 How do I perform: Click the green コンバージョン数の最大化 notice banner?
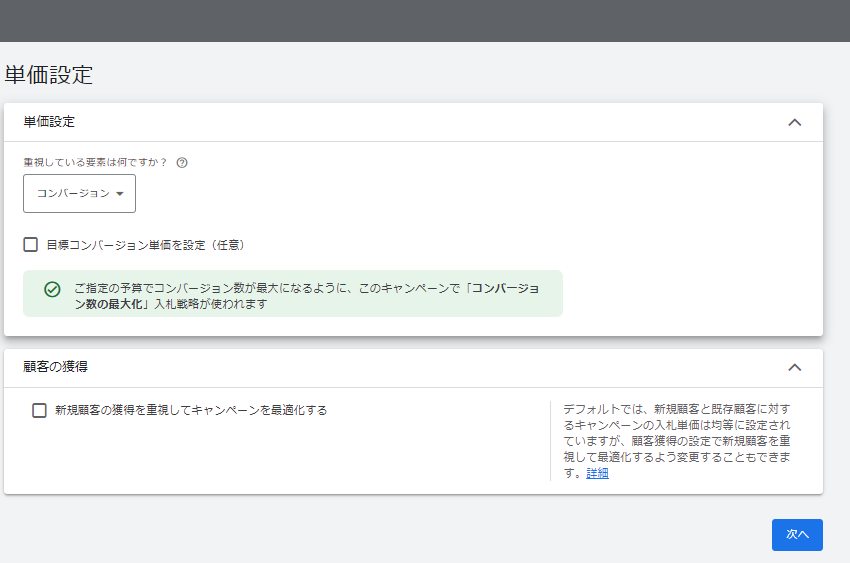point(293,294)
